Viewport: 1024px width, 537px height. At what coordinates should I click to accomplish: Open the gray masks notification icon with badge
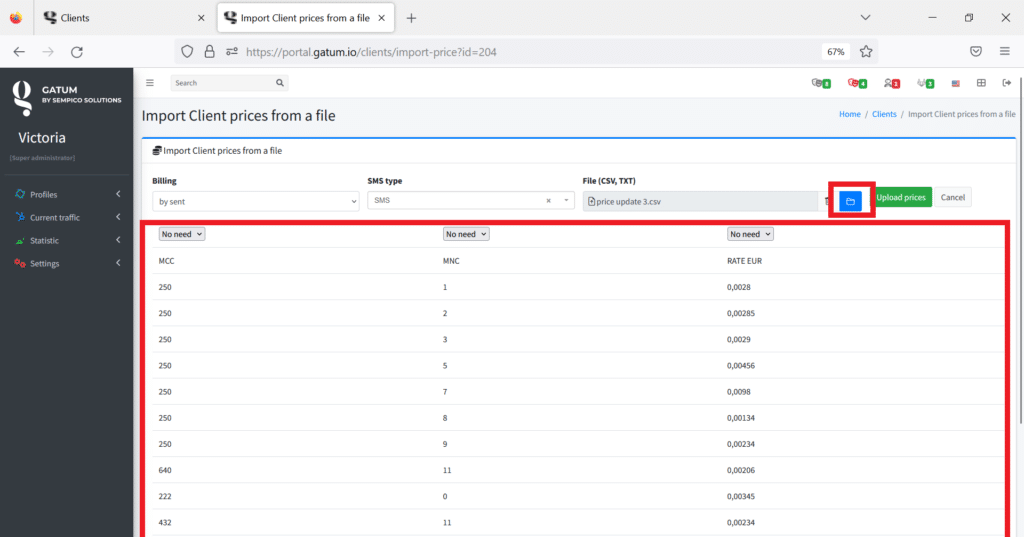click(x=821, y=83)
